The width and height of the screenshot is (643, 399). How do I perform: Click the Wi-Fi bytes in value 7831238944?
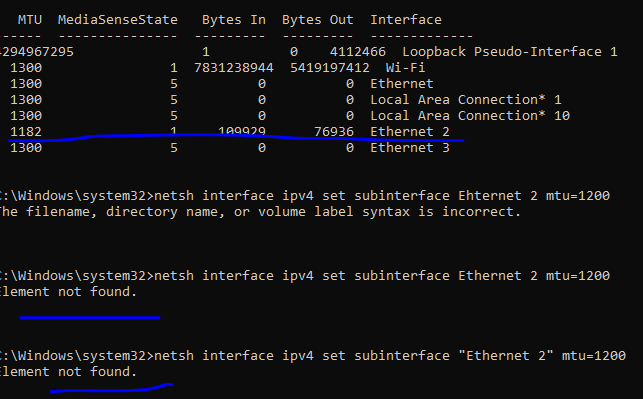pos(234,68)
